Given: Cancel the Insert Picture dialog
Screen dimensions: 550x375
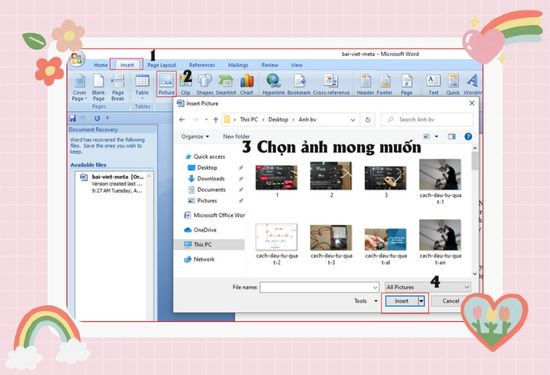Looking at the screenshot, I should pyautogui.click(x=451, y=301).
